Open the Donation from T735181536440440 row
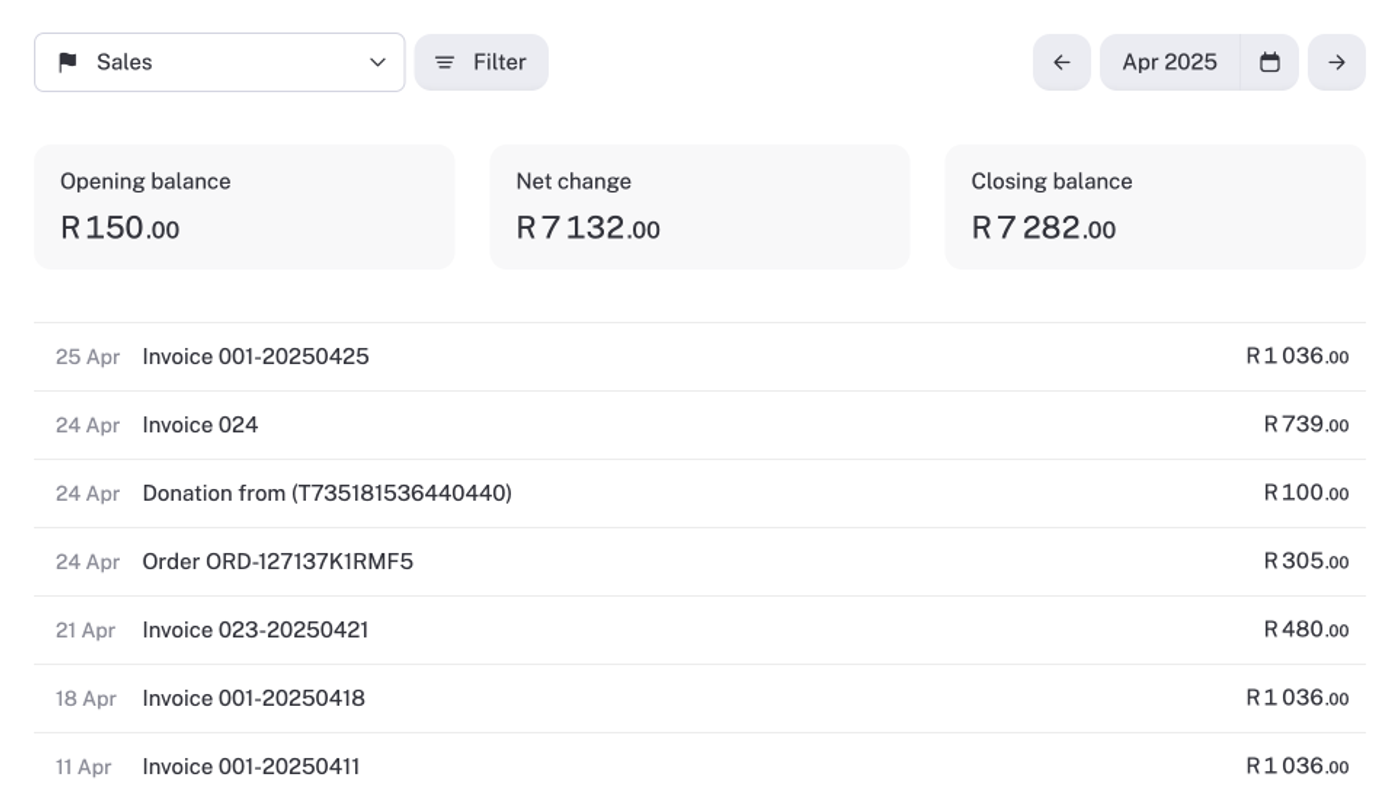1396x785 pixels. (326, 493)
